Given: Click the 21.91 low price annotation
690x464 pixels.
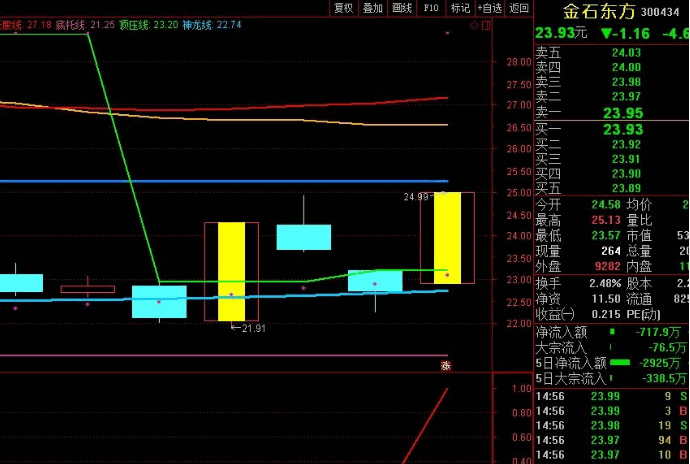Looking at the screenshot, I should tap(253, 328).
